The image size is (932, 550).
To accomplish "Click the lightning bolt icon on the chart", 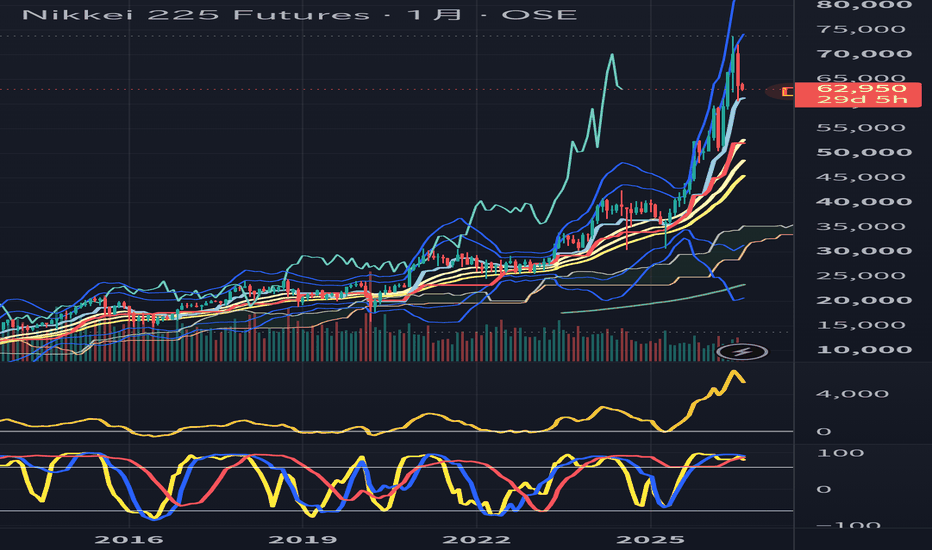I will click(x=742, y=352).
